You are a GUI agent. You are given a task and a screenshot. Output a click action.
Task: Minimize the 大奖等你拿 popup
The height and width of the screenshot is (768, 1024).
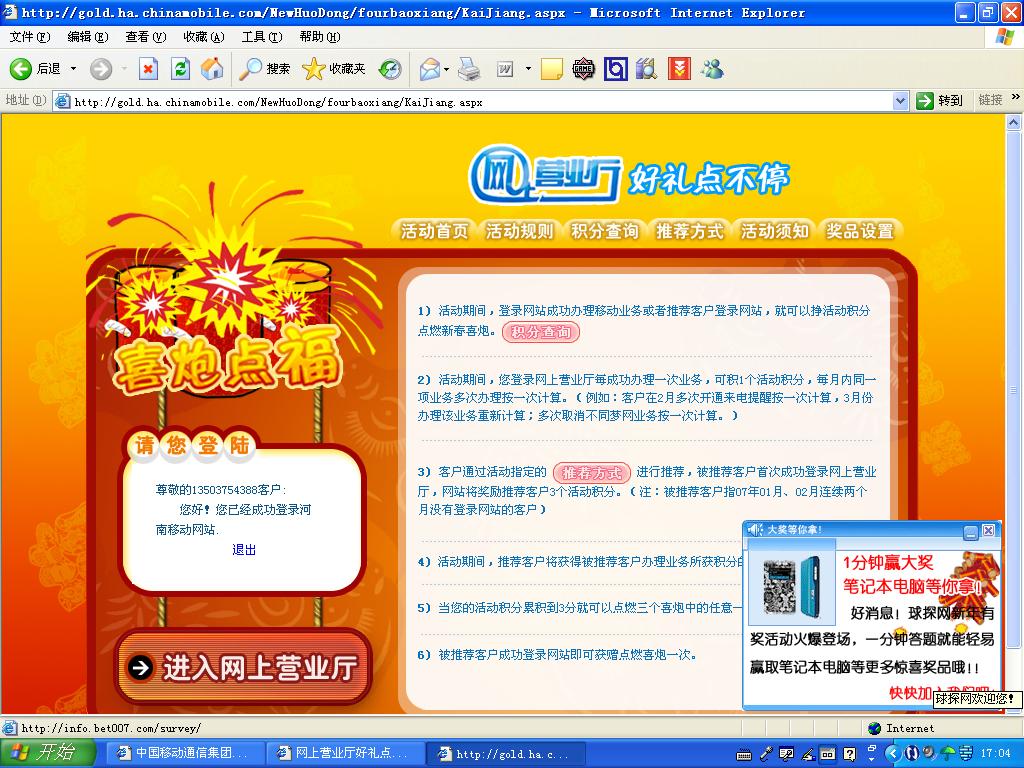pos(970,531)
